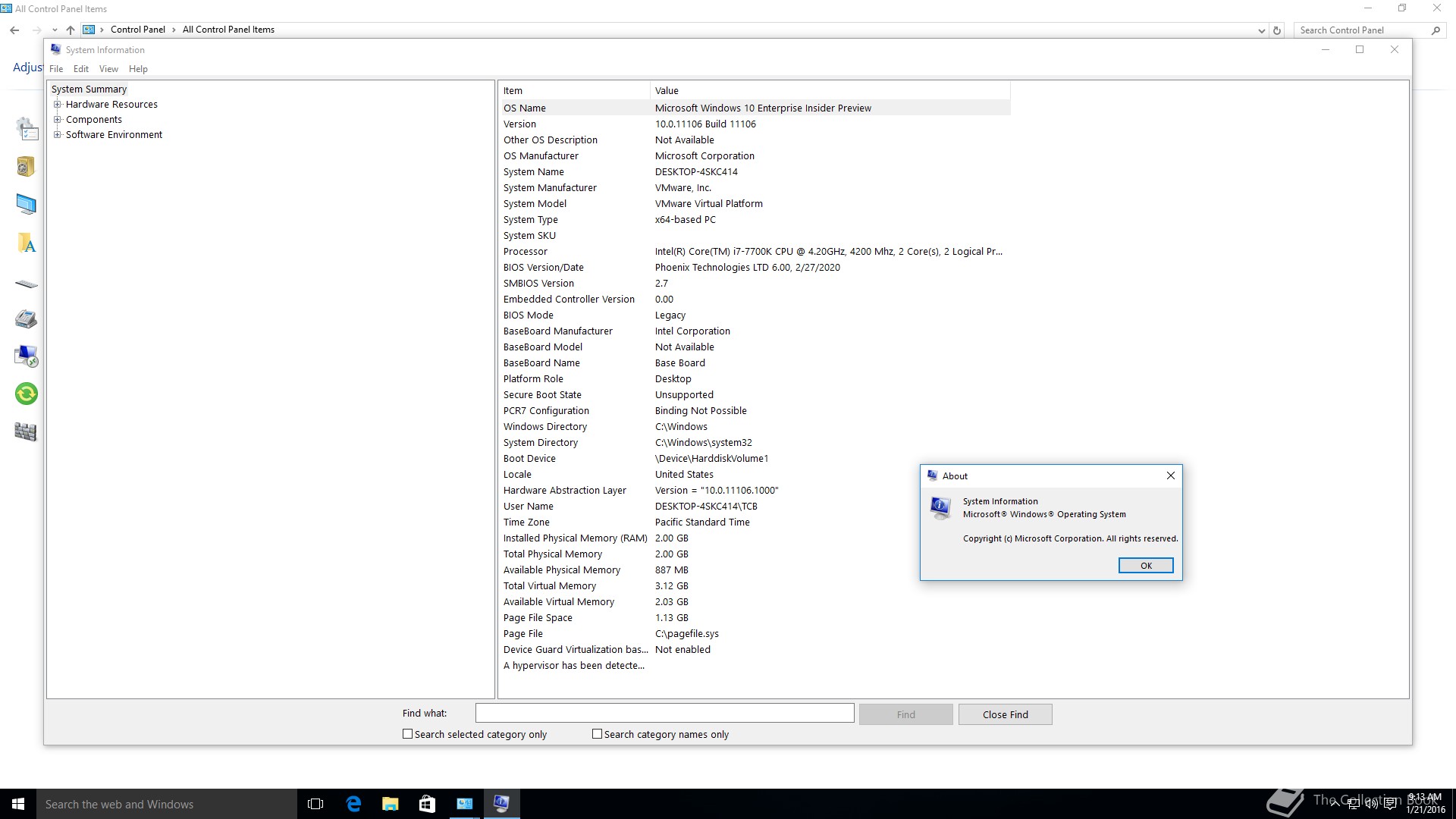Enable Search category names only checkbox
Screen dimensions: 1456x819
click(x=597, y=734)
